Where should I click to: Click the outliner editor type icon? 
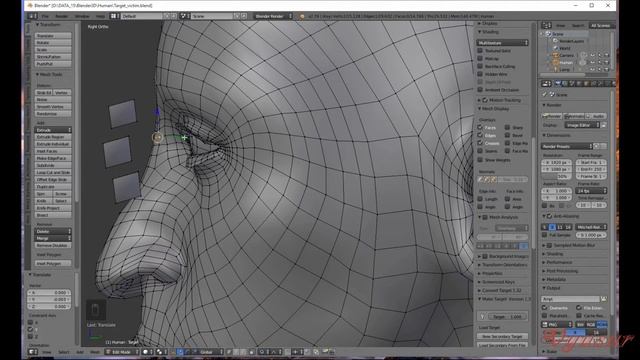click(546, 25)
